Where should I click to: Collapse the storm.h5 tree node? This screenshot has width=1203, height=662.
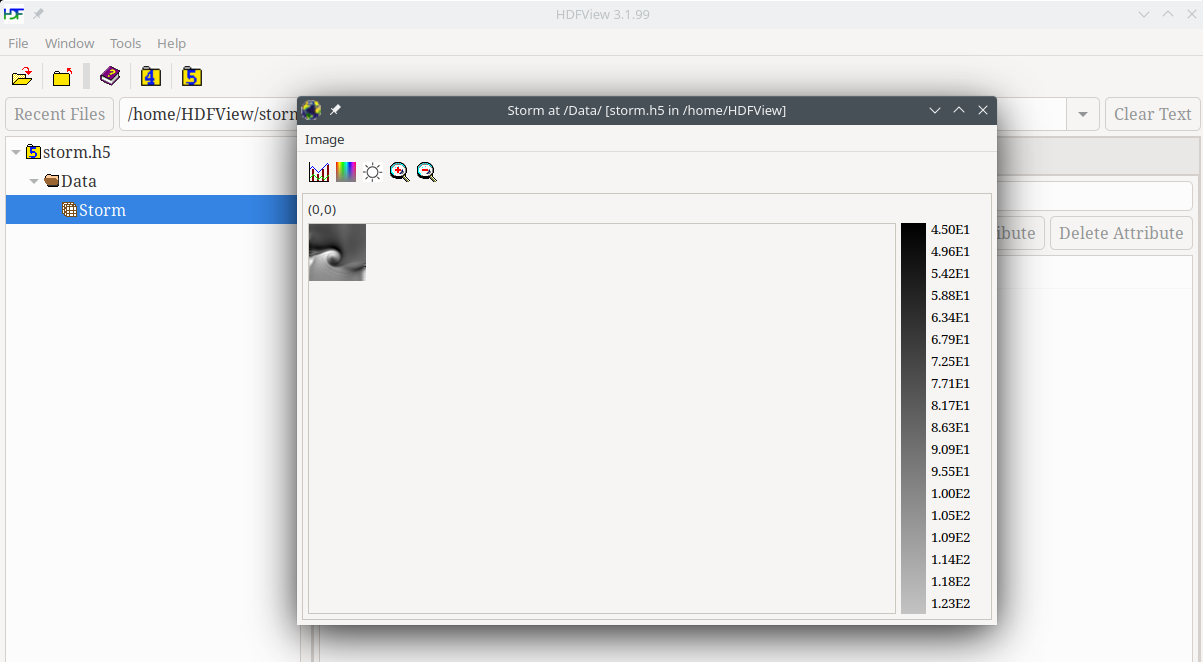[x=16, y=153]
